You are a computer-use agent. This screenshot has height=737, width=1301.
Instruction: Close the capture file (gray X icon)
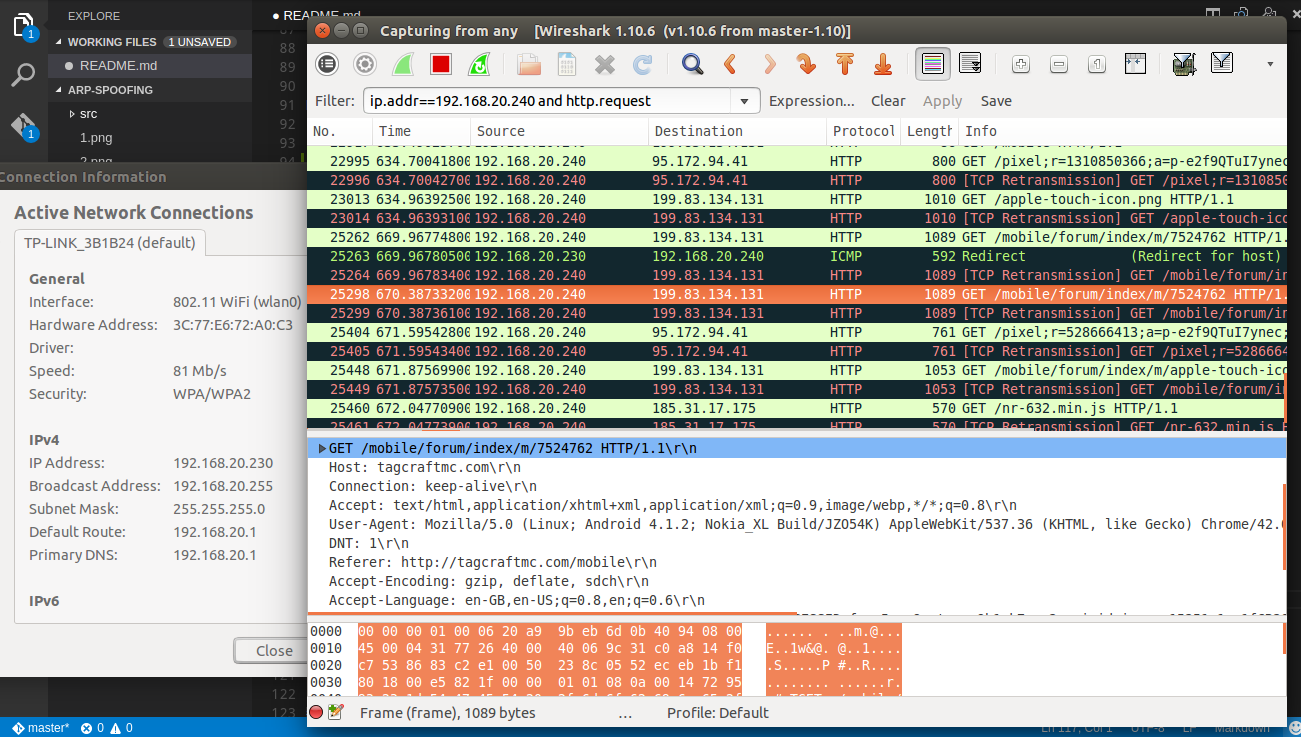604,64
